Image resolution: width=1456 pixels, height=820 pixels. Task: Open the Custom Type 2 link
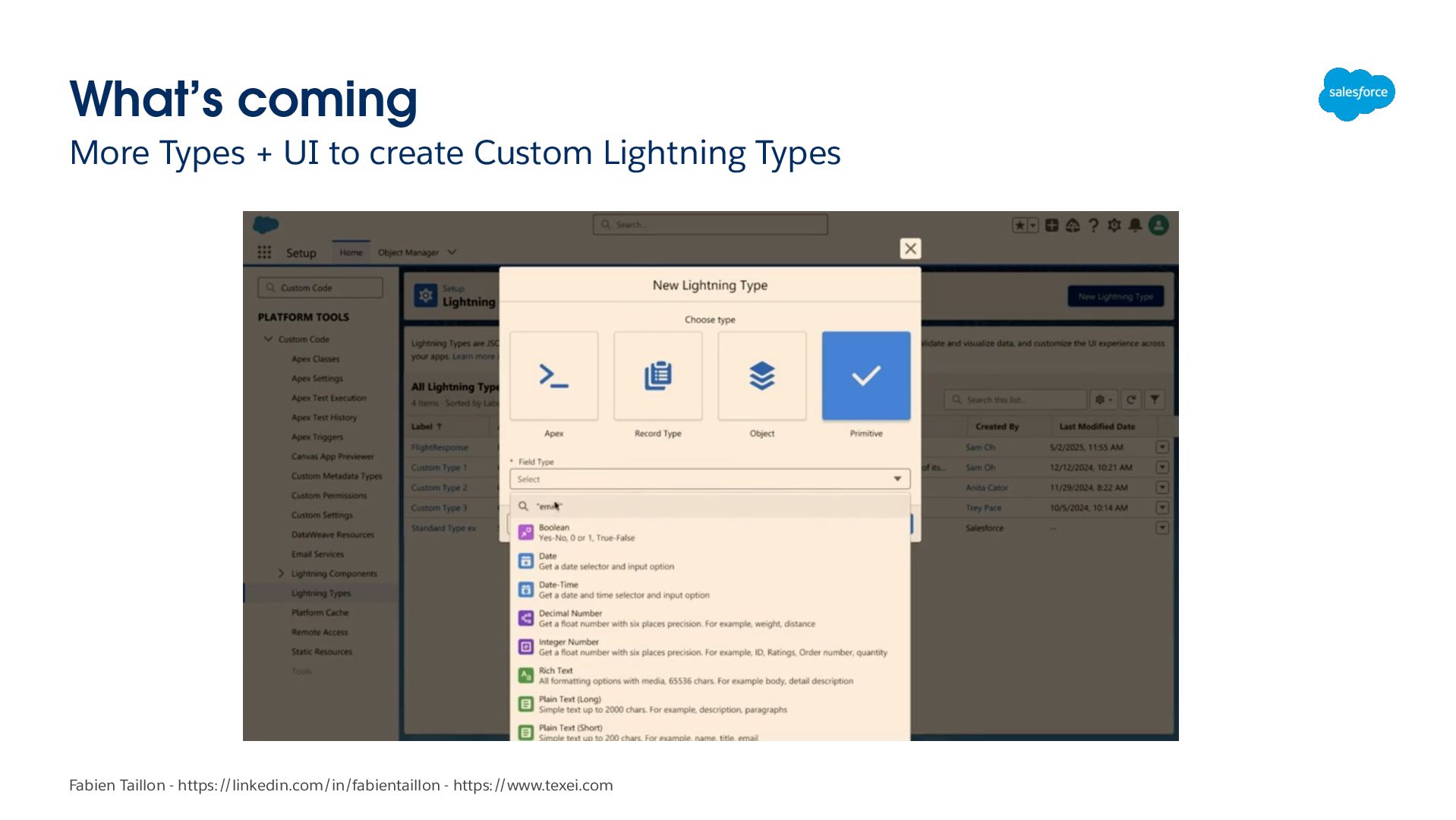tap(440, 487)
